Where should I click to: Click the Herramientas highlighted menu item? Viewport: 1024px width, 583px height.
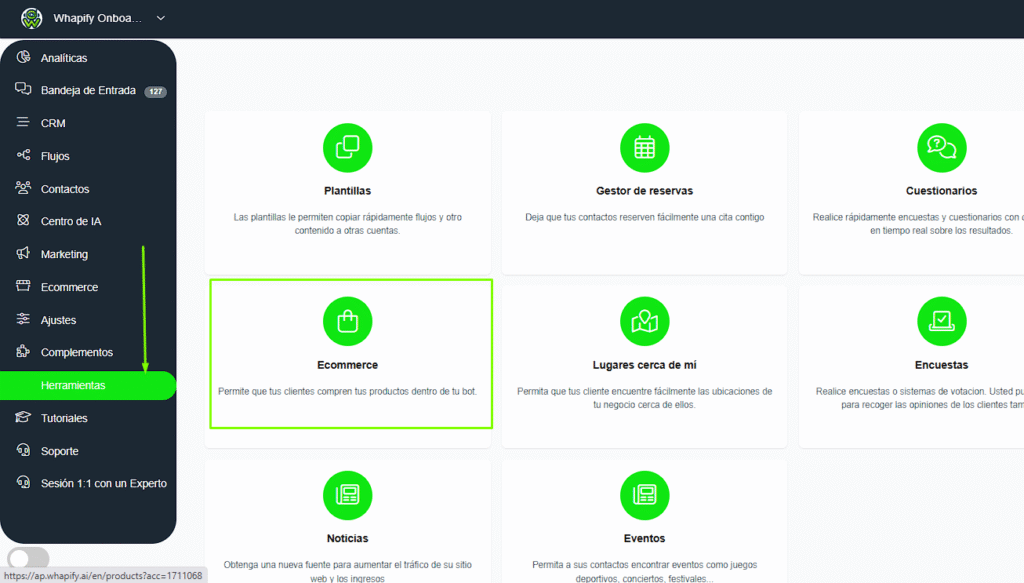pos(73,385)
